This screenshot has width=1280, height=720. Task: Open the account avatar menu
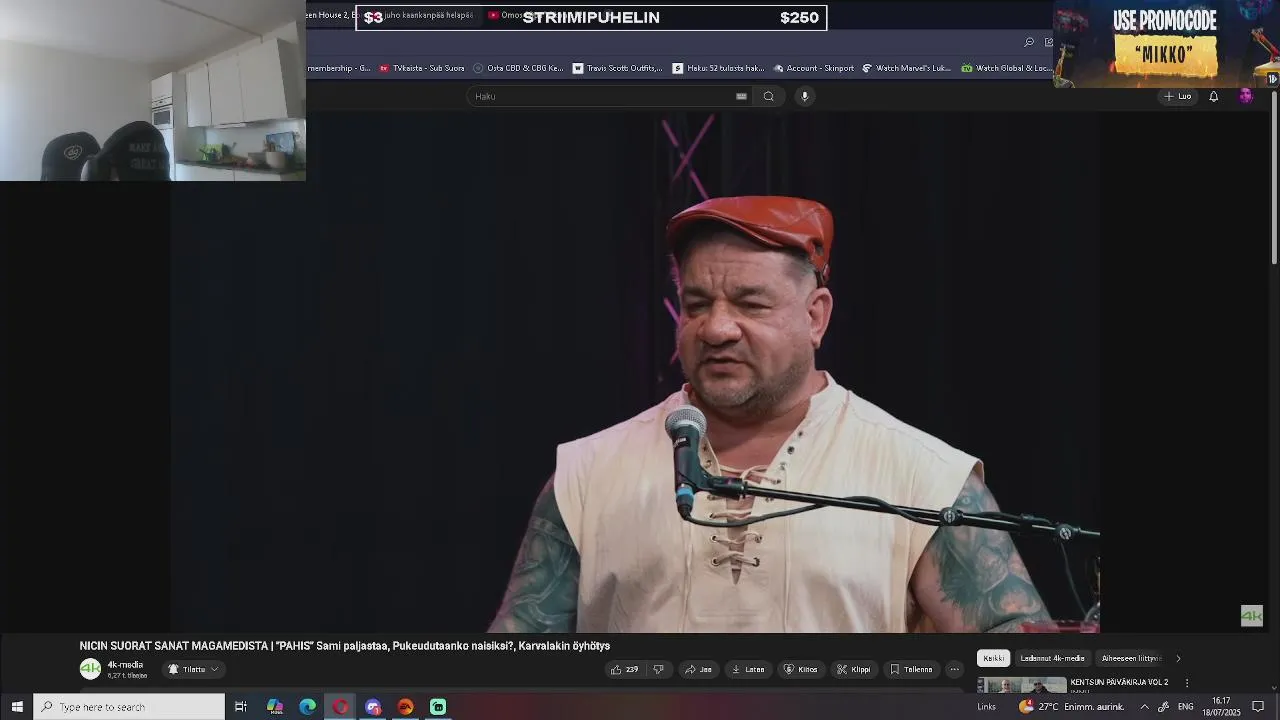coord(1245,96)
